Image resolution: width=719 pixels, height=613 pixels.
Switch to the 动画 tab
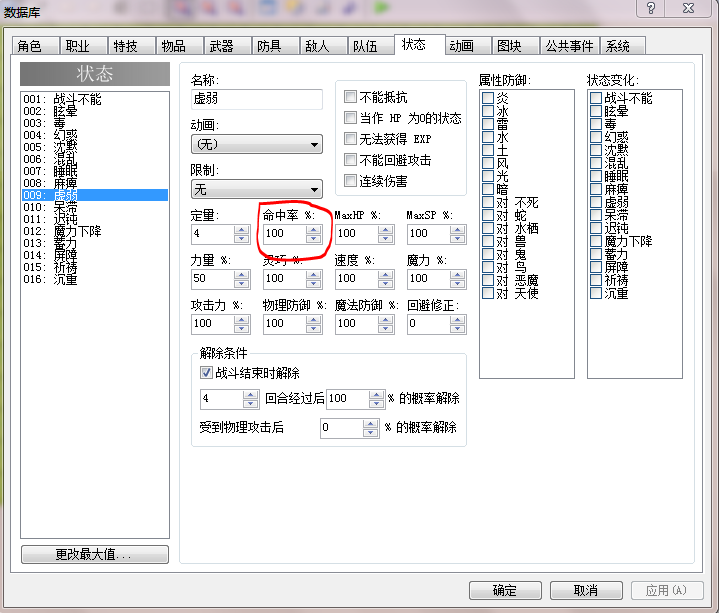468,46
